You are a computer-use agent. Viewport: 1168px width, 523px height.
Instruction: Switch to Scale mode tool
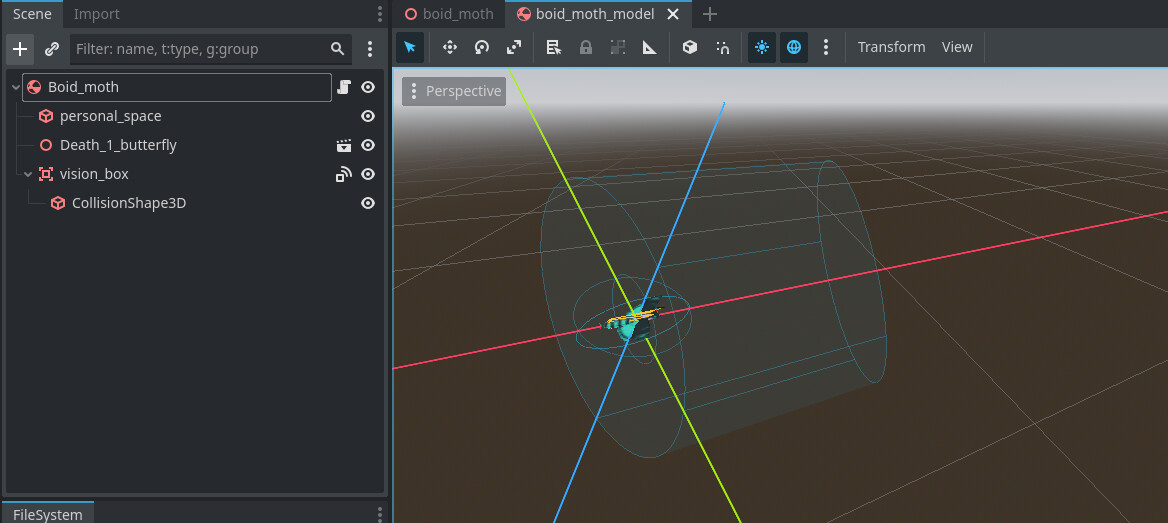tap(514, 47)
